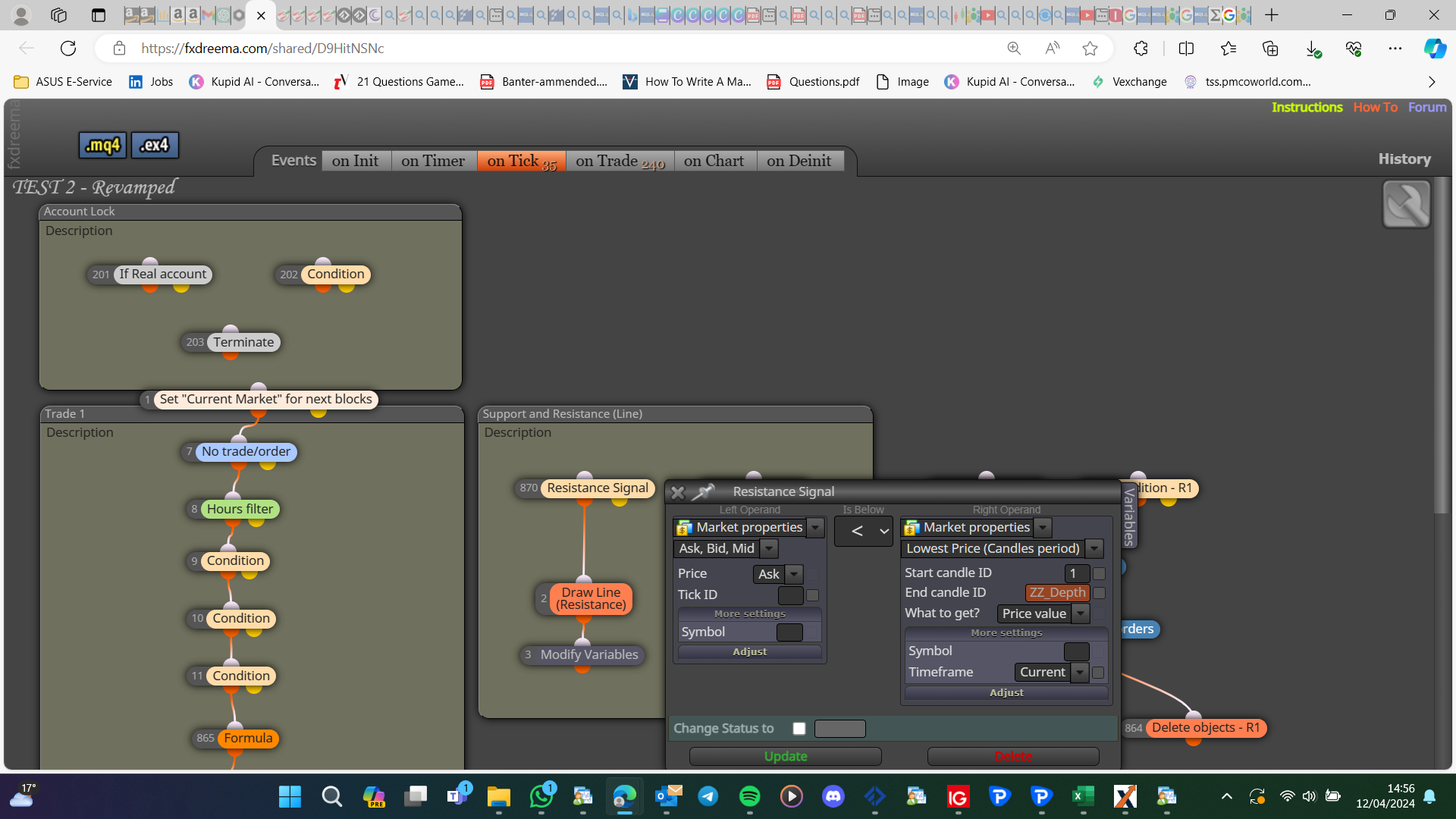This screenshot has height=819, width=1456.
Task: Open the How To link
Action: coord(1375,108)
